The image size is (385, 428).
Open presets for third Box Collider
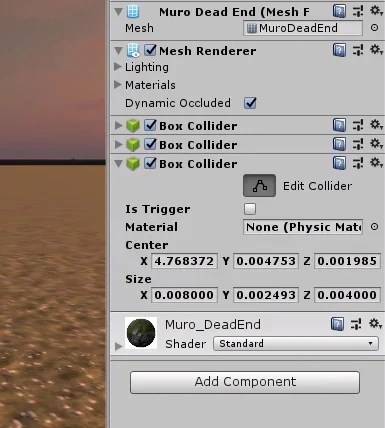click(358, 164)
